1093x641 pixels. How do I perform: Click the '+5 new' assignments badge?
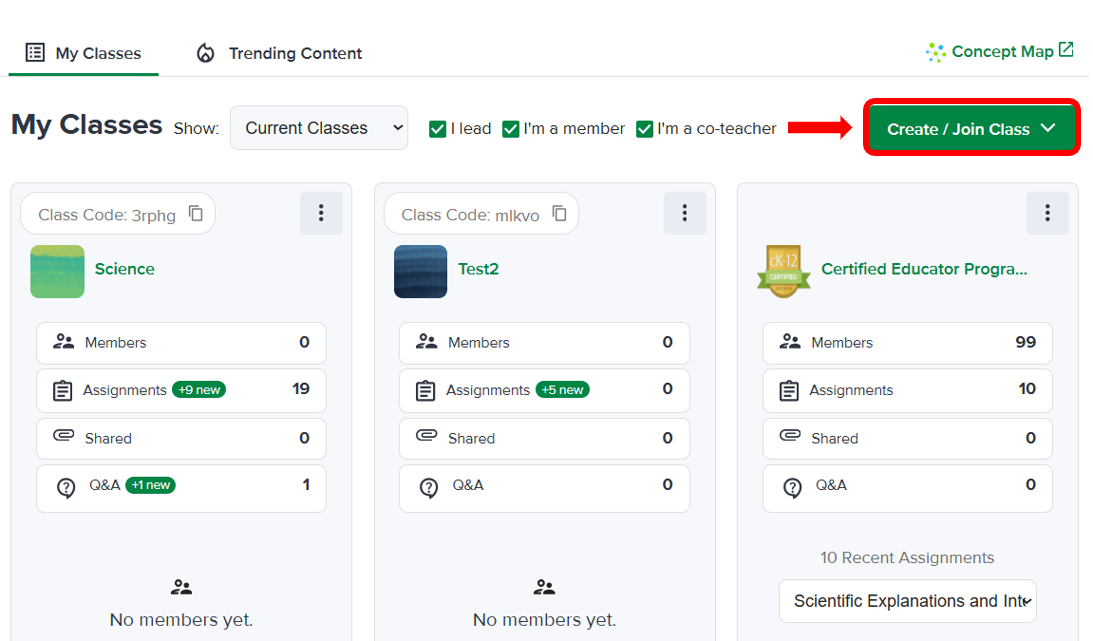pos(563,389)
